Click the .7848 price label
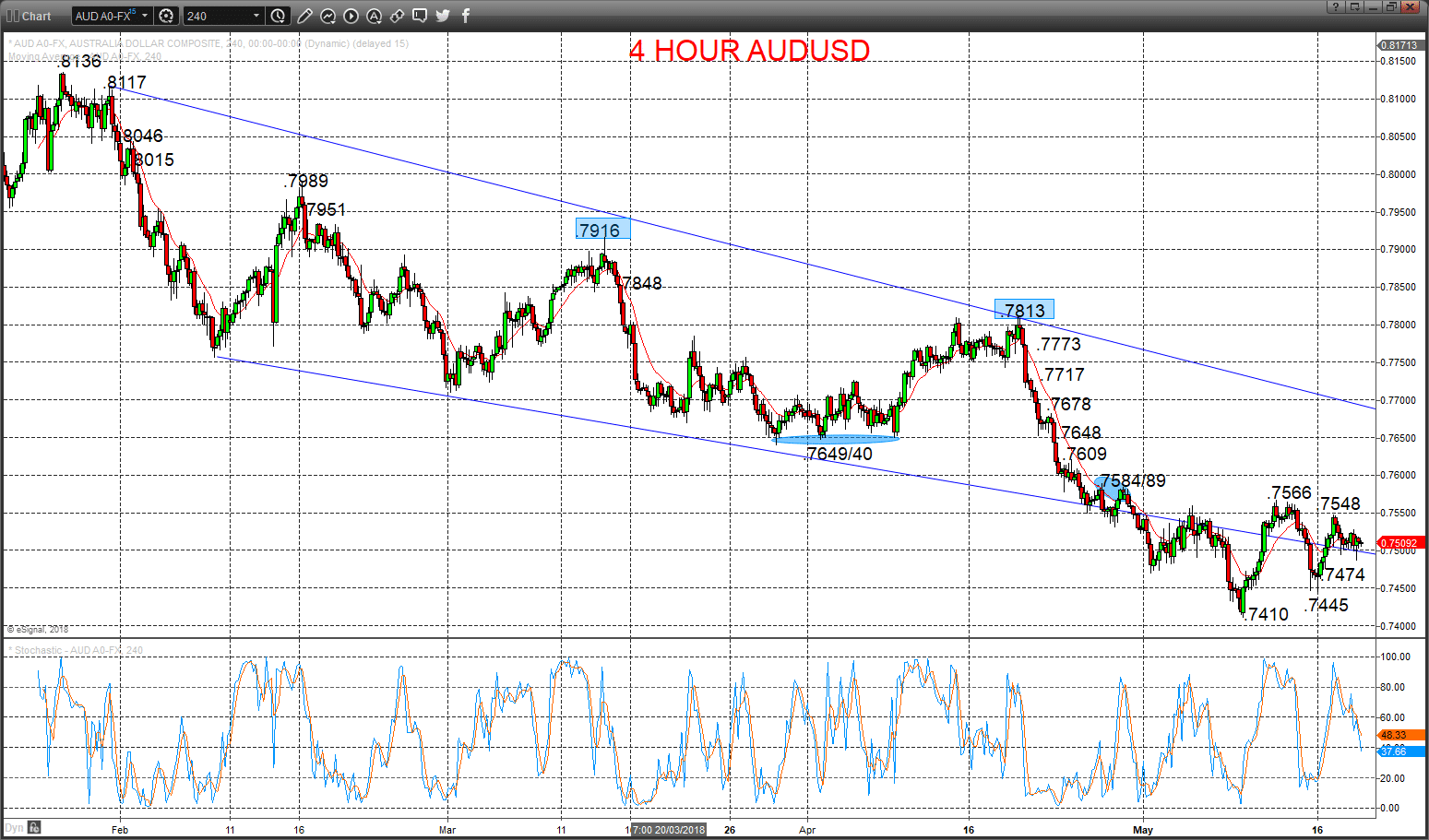 tap(640, 283)
